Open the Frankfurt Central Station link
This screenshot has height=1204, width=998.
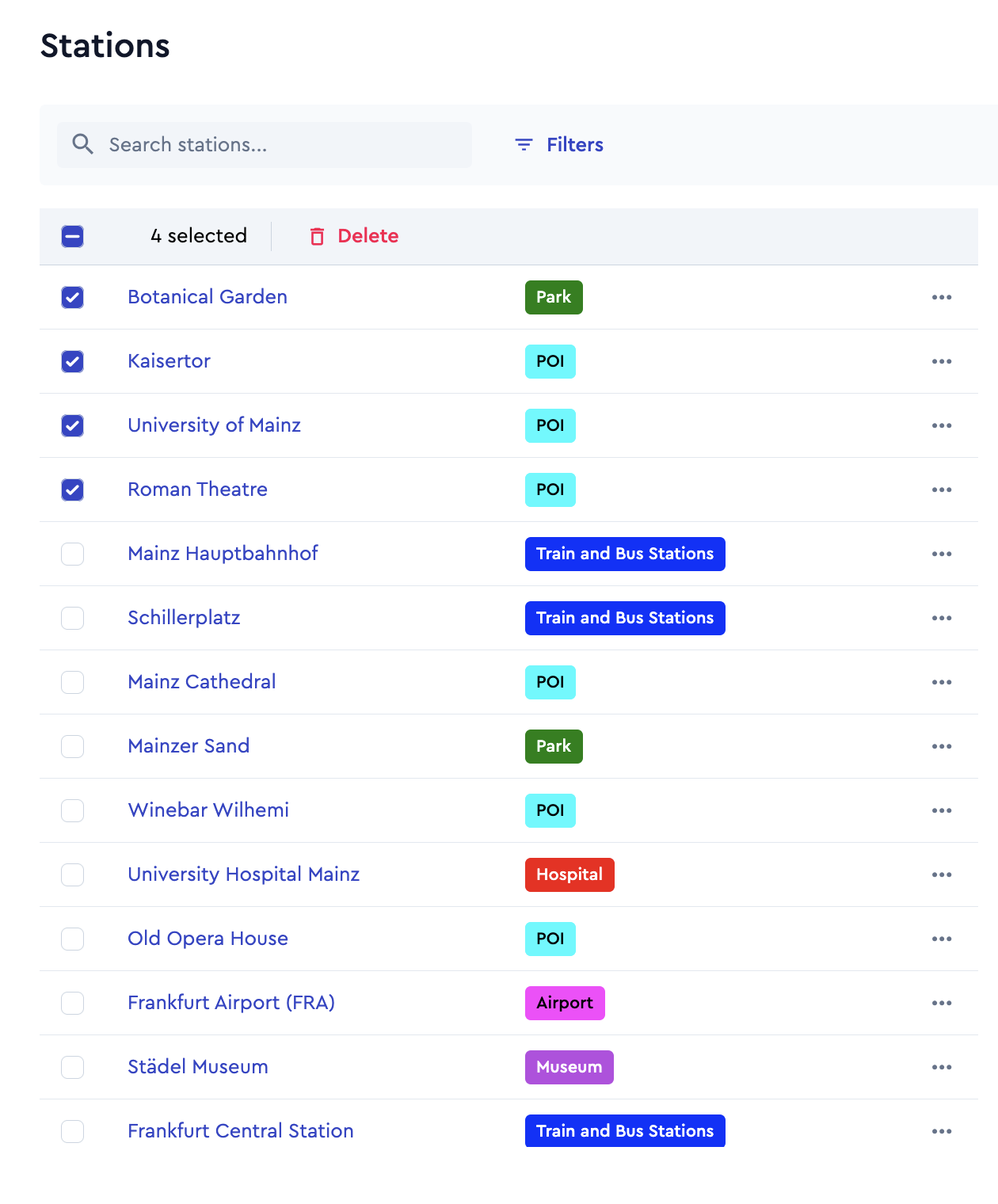[x=241, y=1131]
